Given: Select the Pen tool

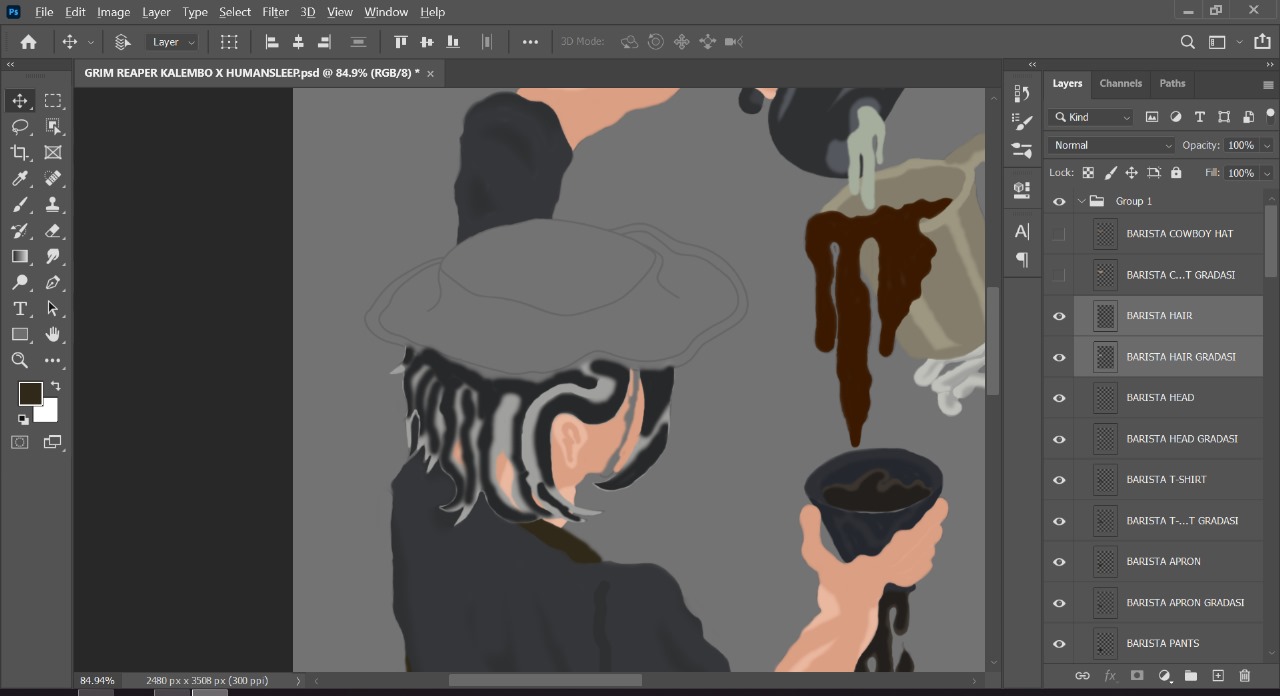Looking at the screenshot, I should click(x=53, y=283).
